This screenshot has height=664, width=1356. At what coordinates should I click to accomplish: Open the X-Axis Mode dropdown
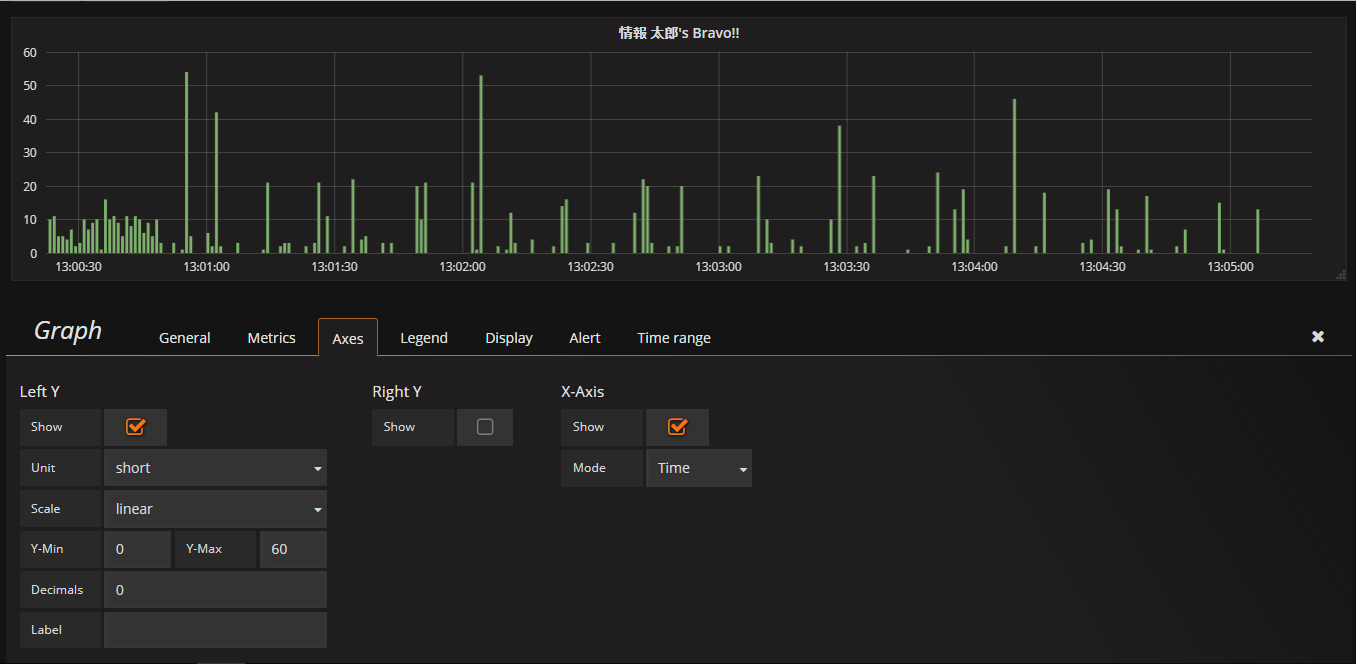coord(699,468)
